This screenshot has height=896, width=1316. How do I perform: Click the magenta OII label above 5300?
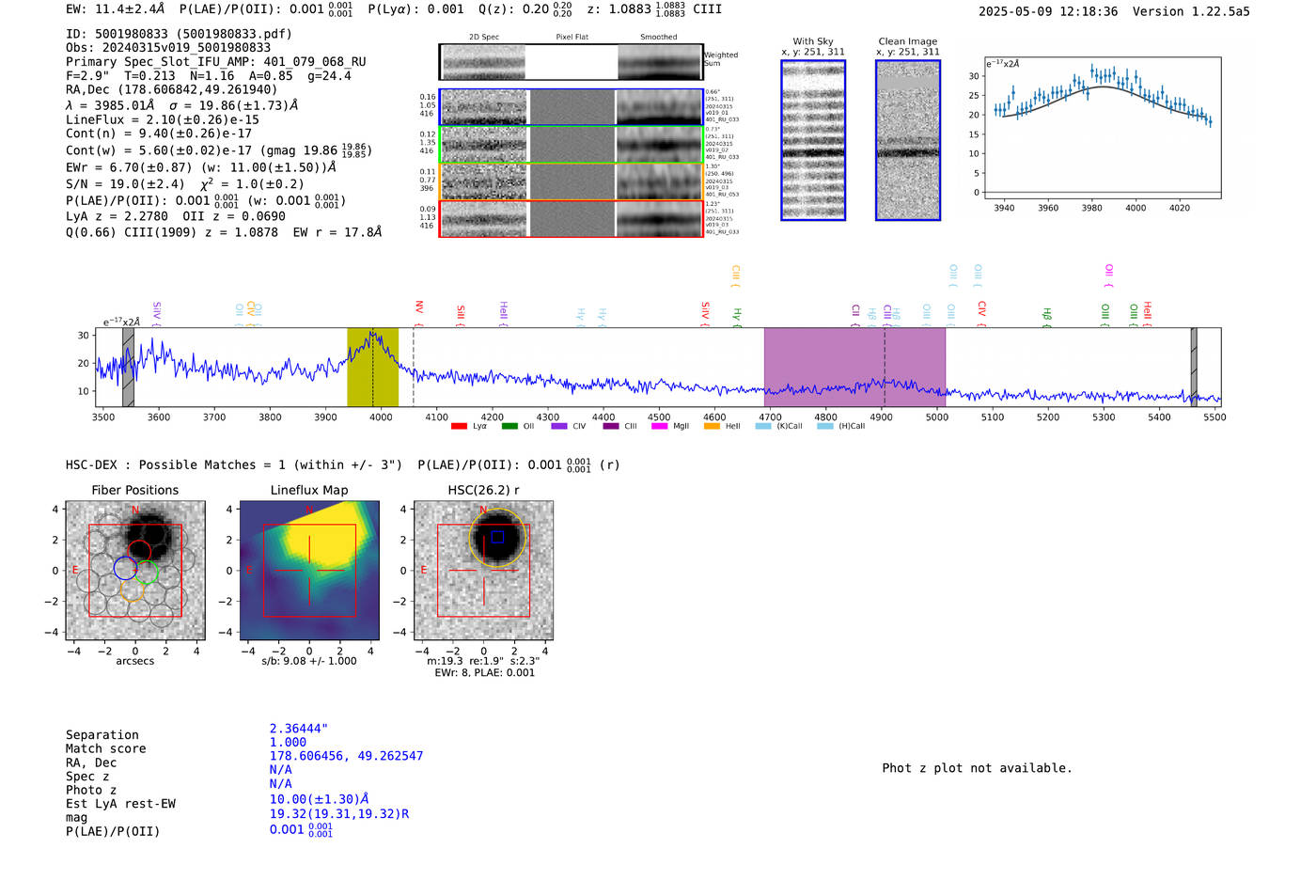pos(1109,275)
